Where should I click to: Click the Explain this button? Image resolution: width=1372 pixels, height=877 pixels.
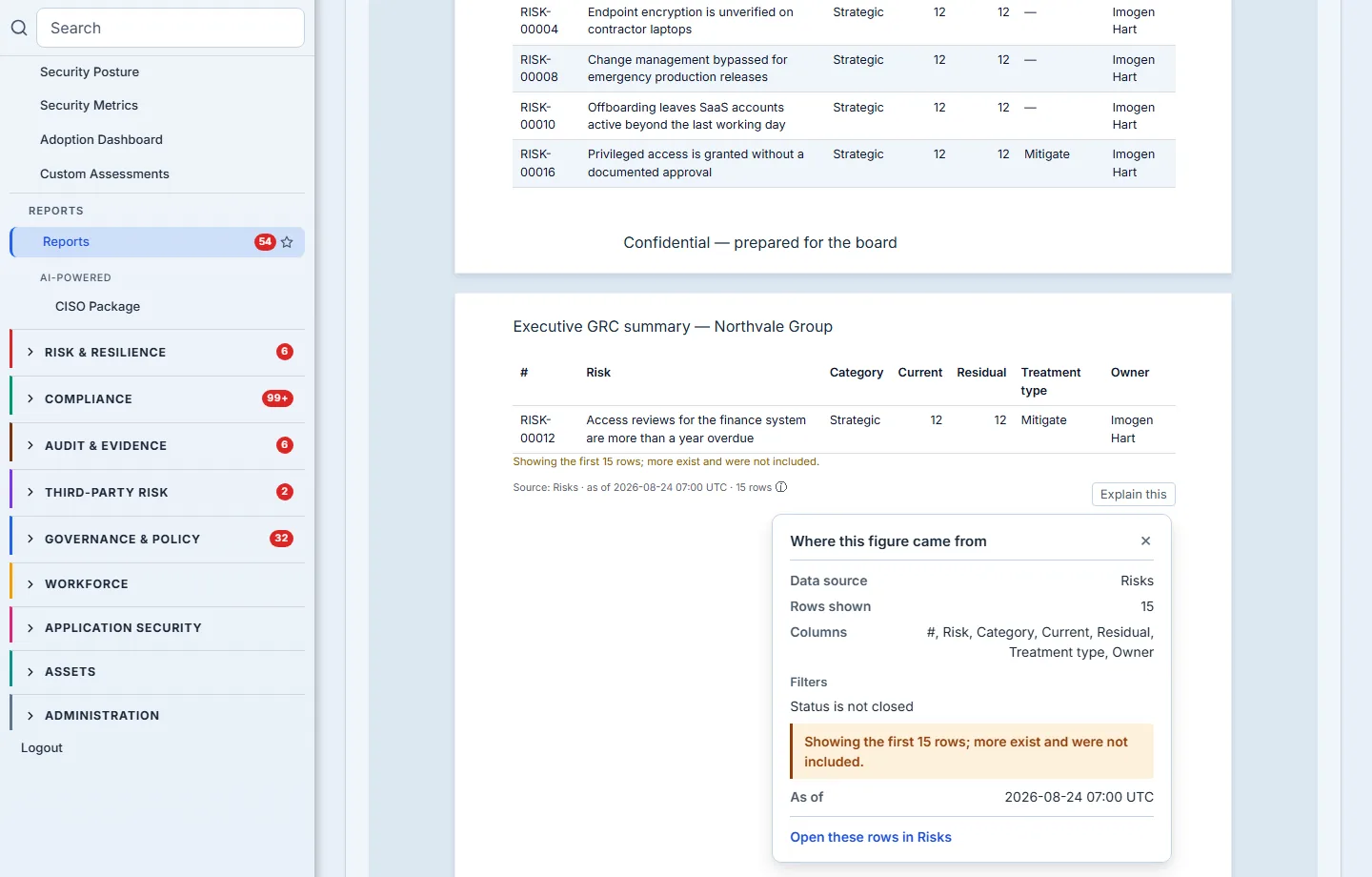1133,494
